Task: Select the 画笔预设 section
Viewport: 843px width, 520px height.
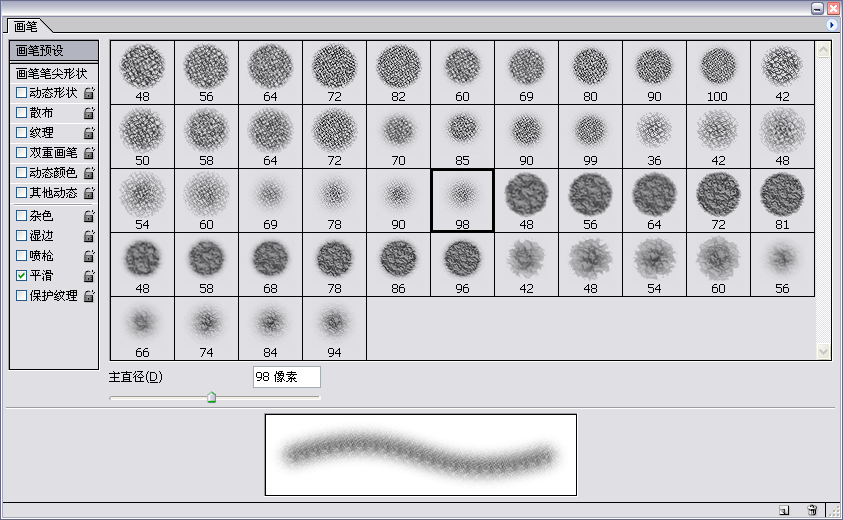Action: pos(54,51)
